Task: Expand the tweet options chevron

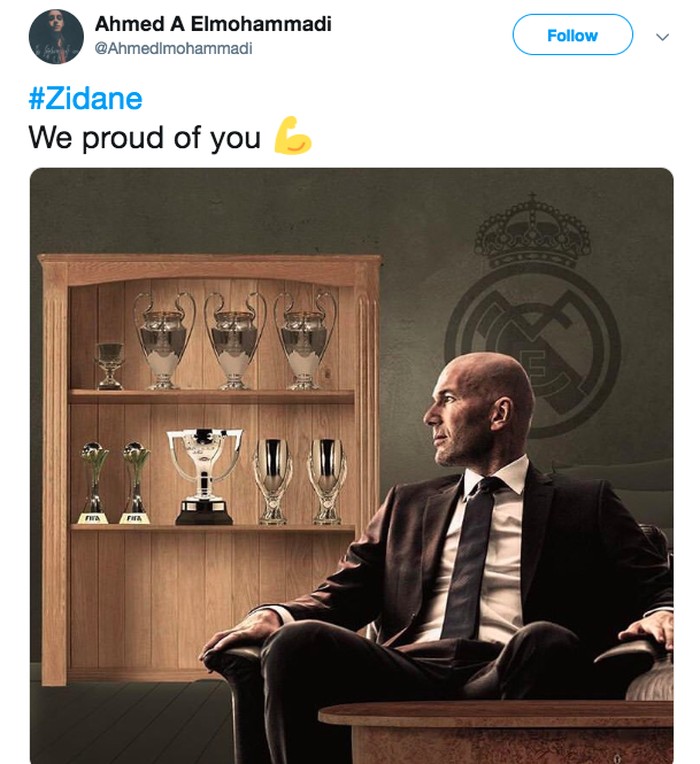Action: pyautogui.click(x=662, y=36)
